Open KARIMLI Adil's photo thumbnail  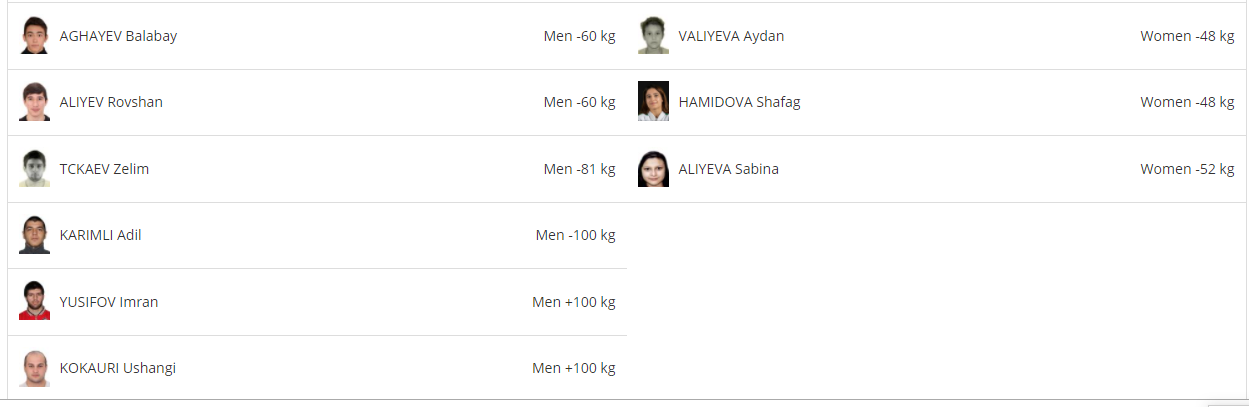34,235
